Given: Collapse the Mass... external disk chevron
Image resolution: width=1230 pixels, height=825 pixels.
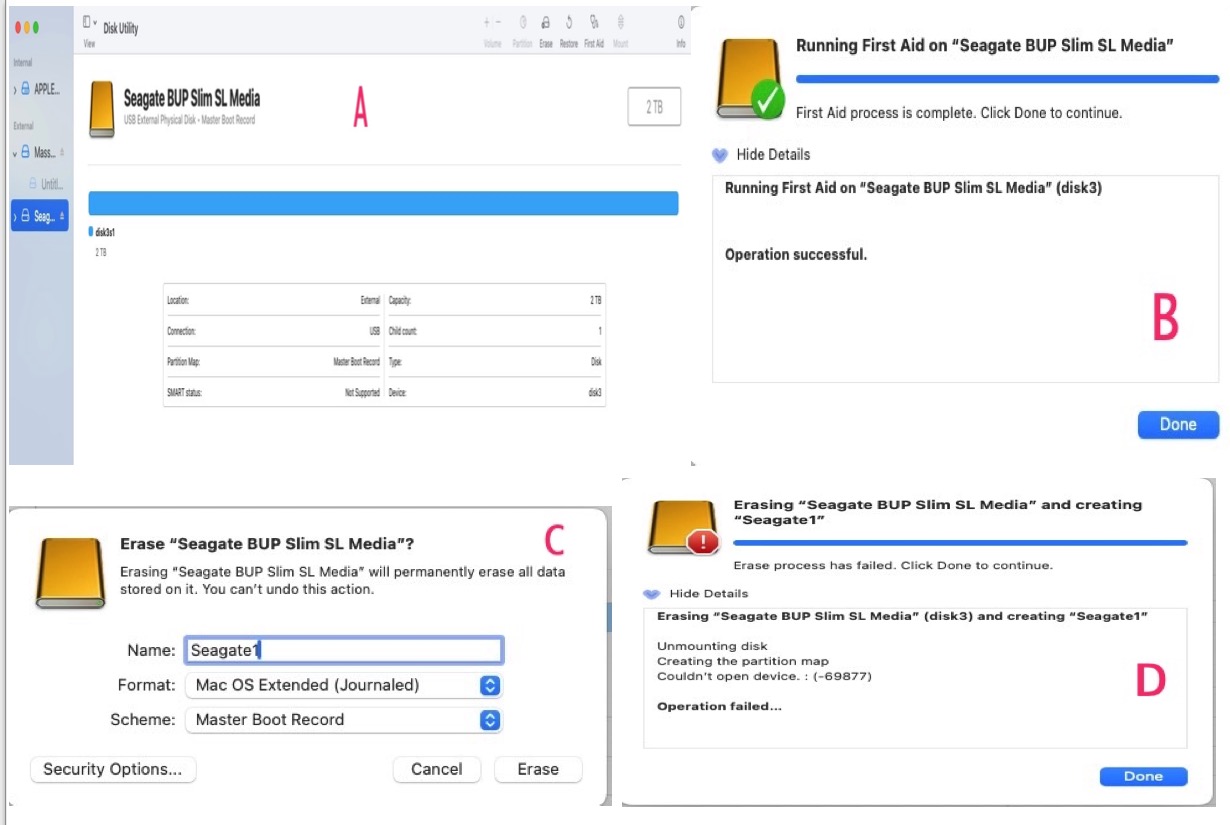Looking at the screenshot, I should point(15,153).
